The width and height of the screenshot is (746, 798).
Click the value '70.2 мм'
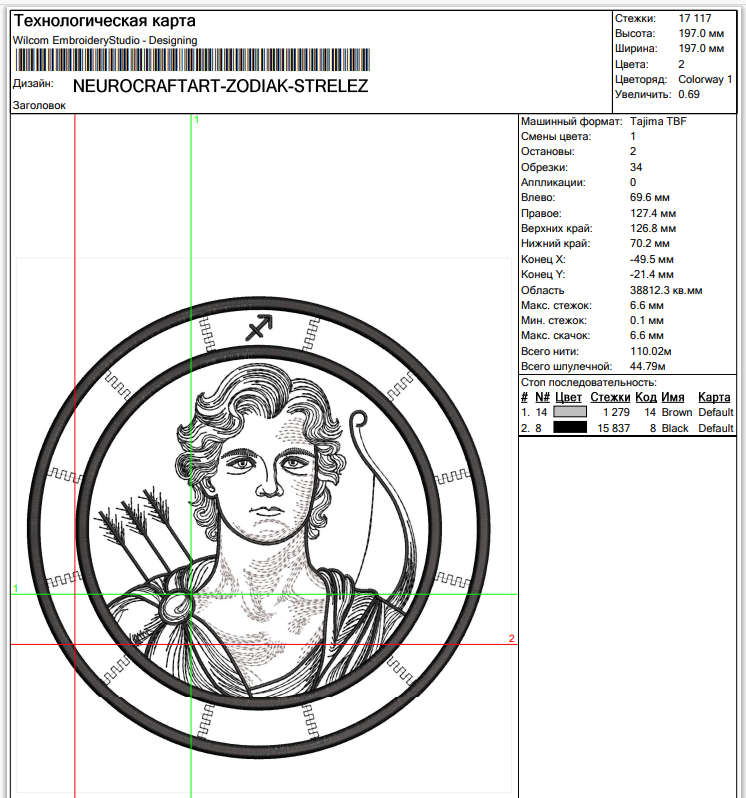pyautogui.click(x=649, y=243)
